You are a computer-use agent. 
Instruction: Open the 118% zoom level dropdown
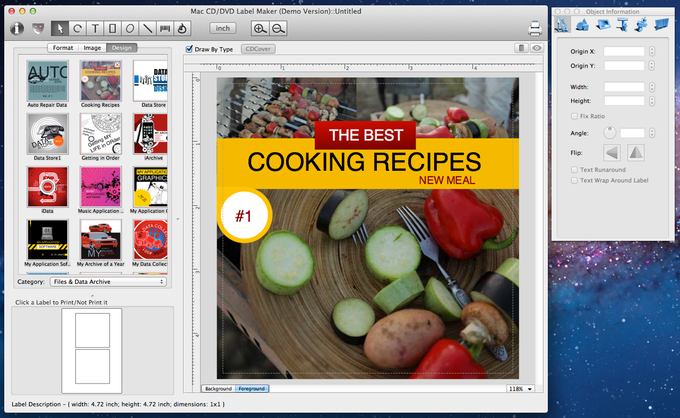point(520,389)
